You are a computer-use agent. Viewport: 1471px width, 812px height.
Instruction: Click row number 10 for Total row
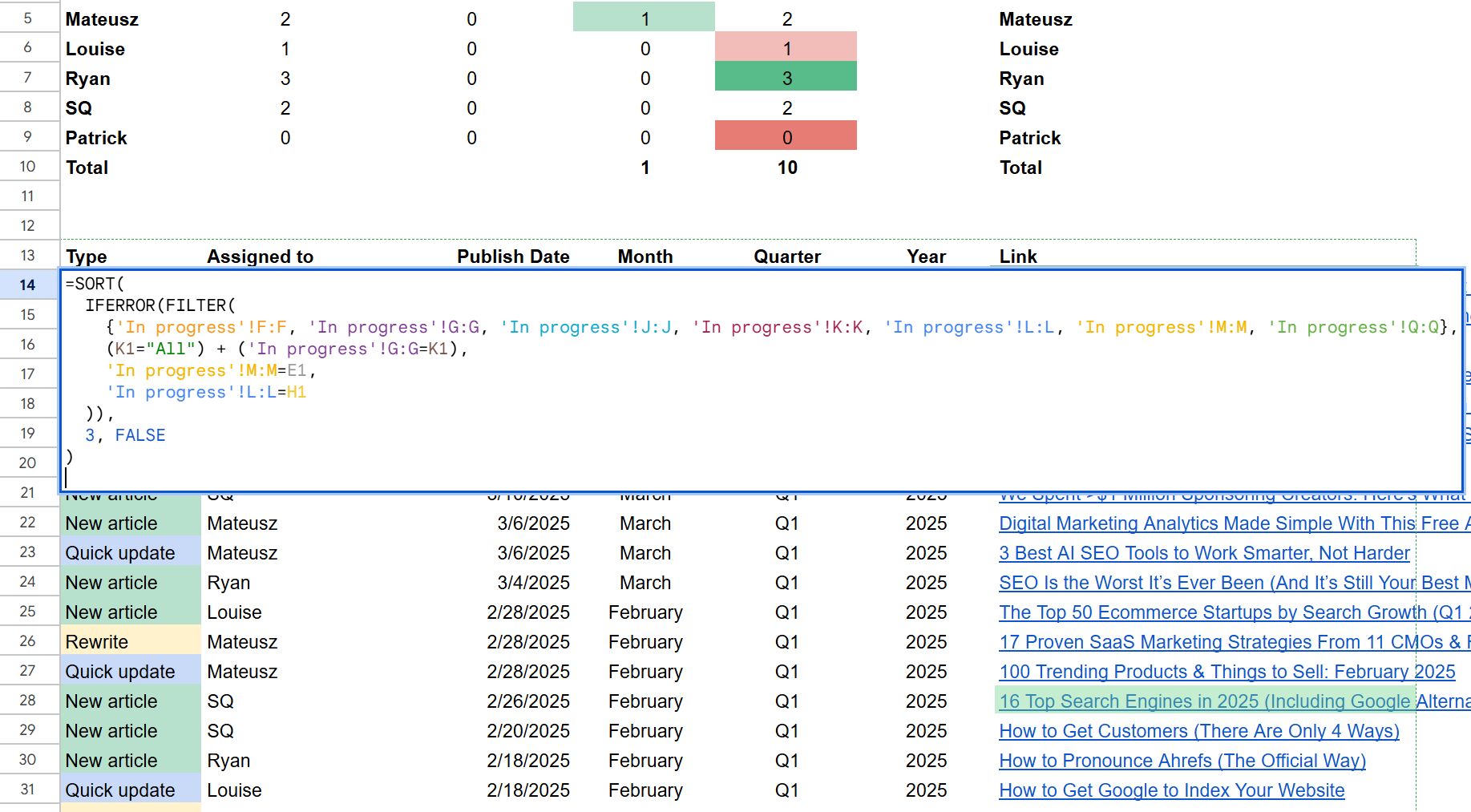[x=28, y=167]
